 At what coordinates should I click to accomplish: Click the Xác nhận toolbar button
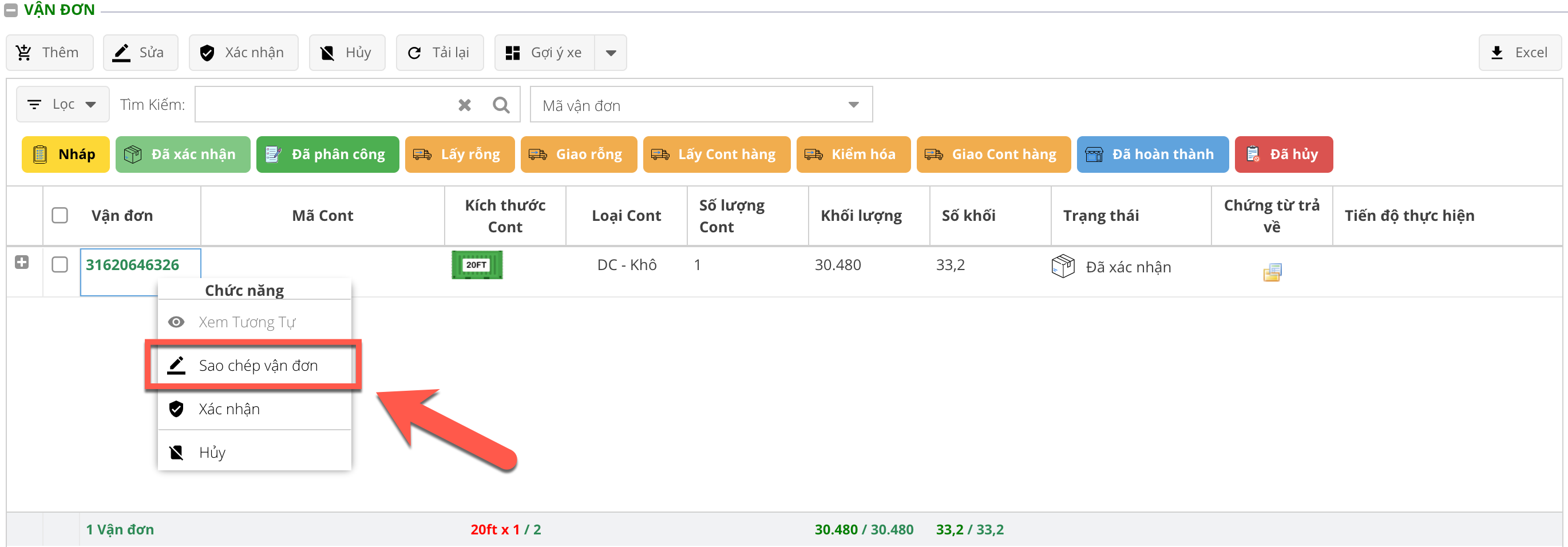pyautogui.click(x=243, y=53)
